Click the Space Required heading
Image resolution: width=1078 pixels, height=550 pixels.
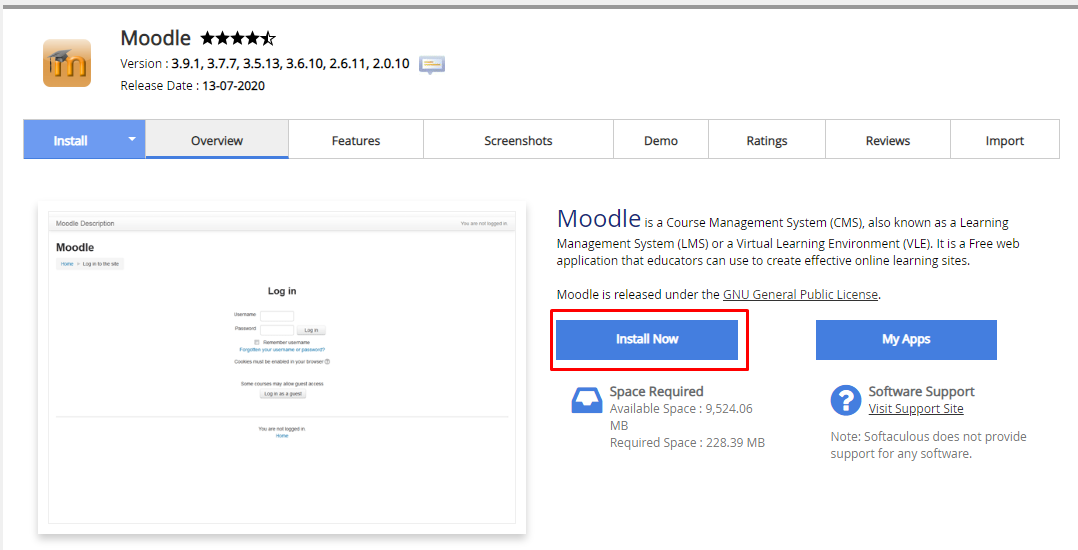tap(657, 391)
